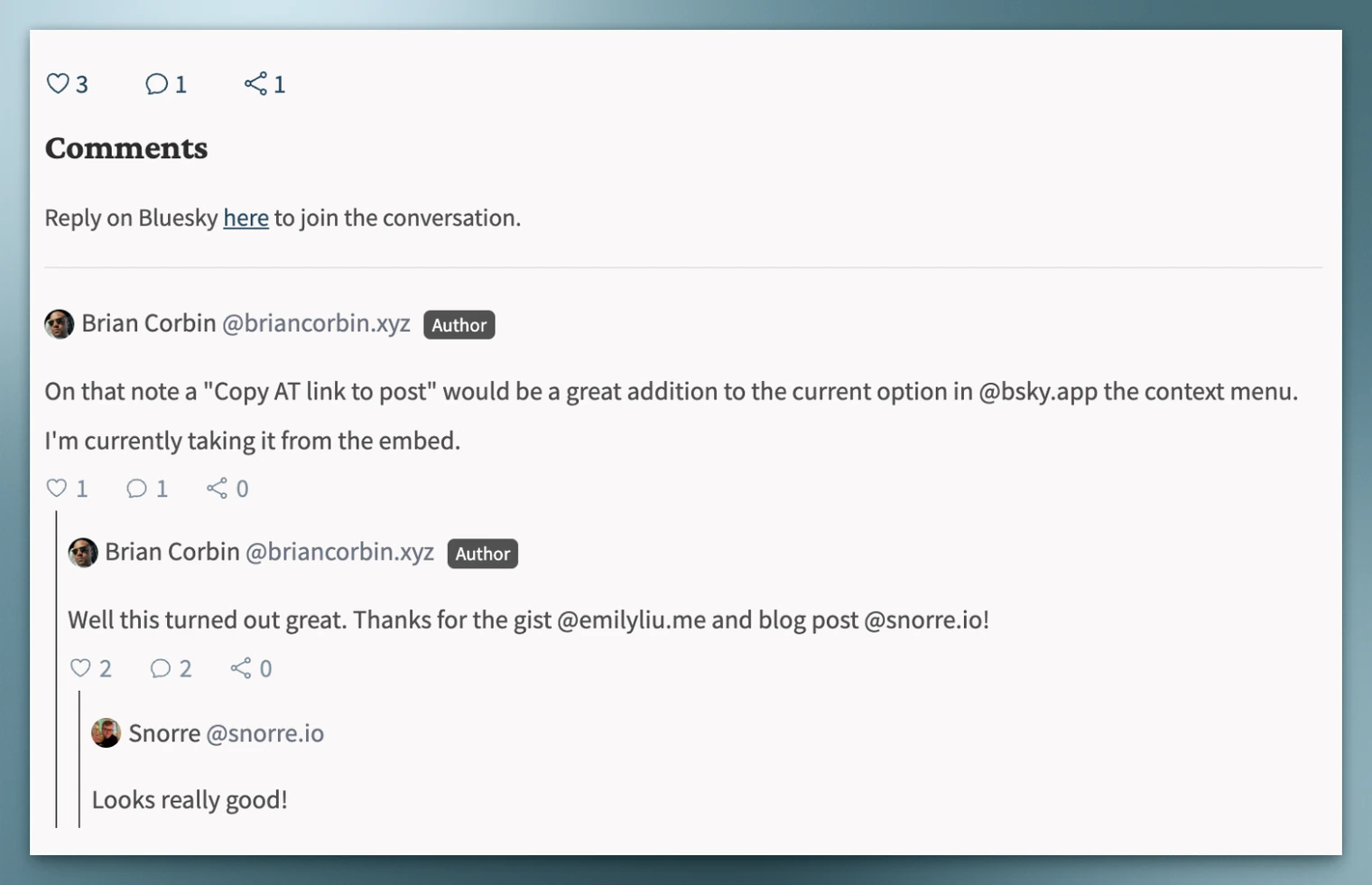Open the @snorre.io handle next to Snorre

[264, 733]
